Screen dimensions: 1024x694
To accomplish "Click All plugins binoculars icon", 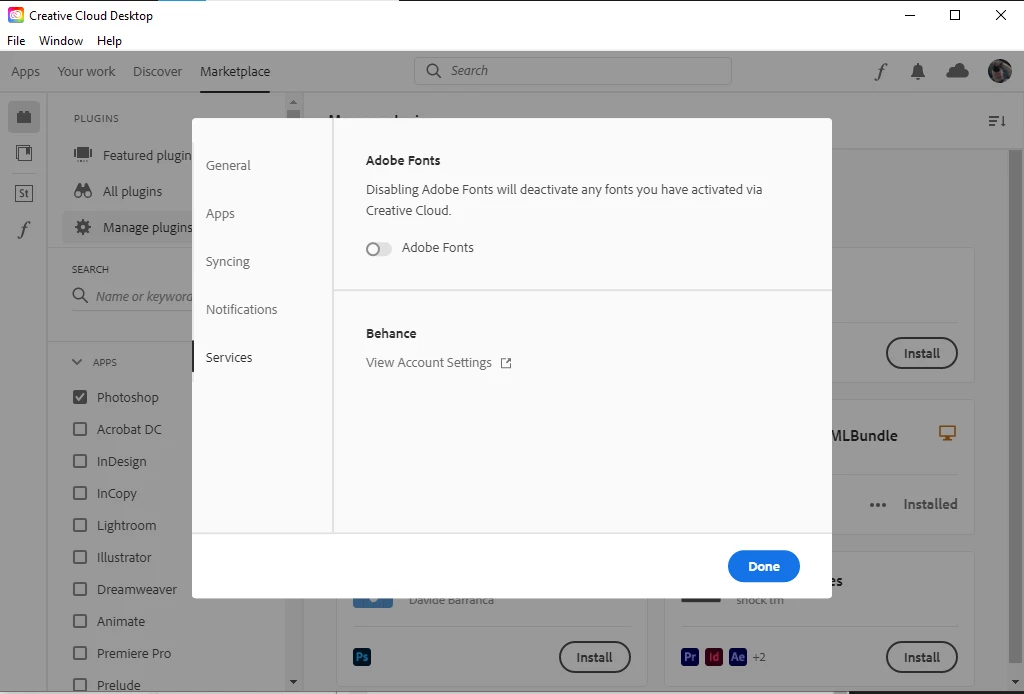I will (83, 191).
